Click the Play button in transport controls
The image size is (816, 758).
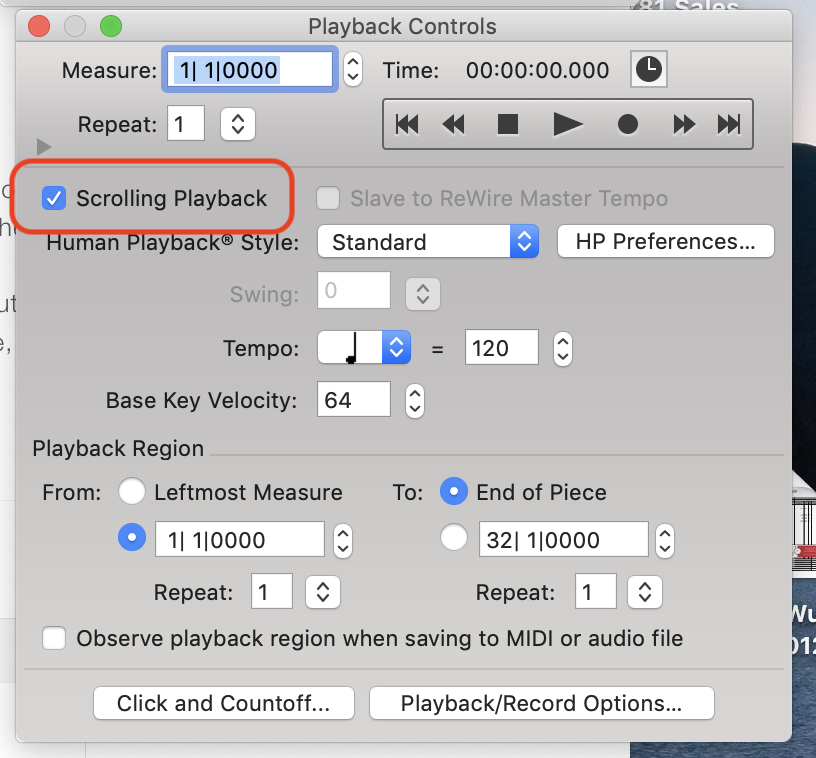click(x=567, y=124)
